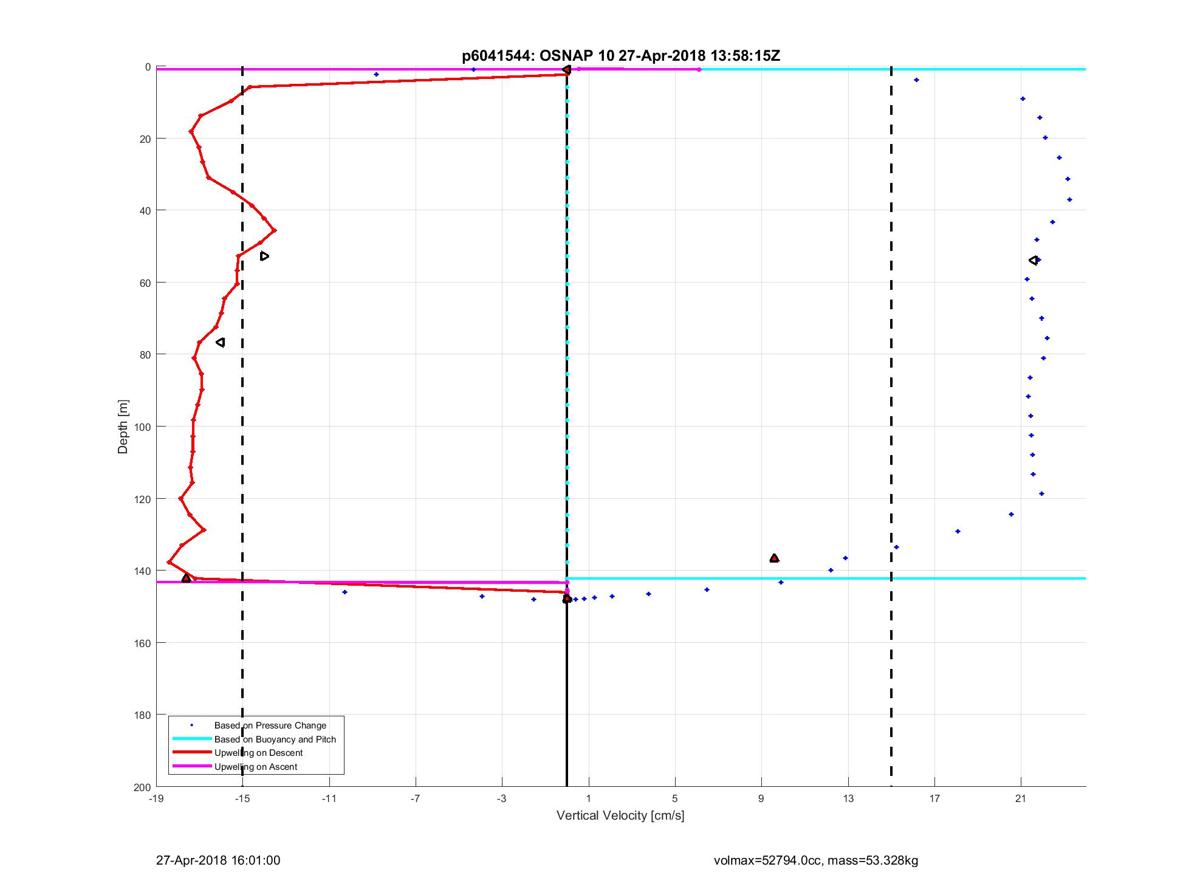1200x885 pixels.
Task: Select the 'Upwelling on Ascent' legend entry
Action: 256,766
